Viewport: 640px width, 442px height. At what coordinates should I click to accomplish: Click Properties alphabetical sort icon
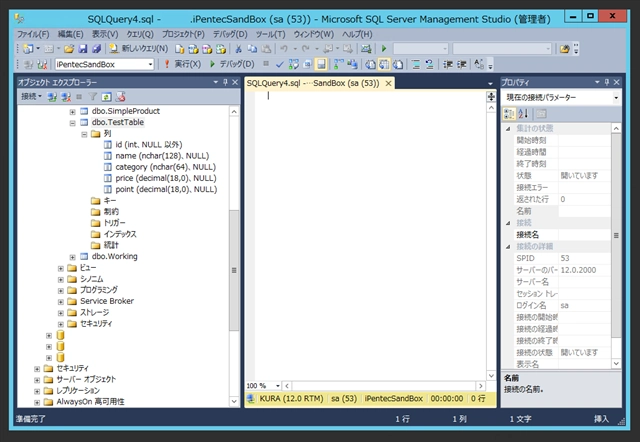pos(523,113)
